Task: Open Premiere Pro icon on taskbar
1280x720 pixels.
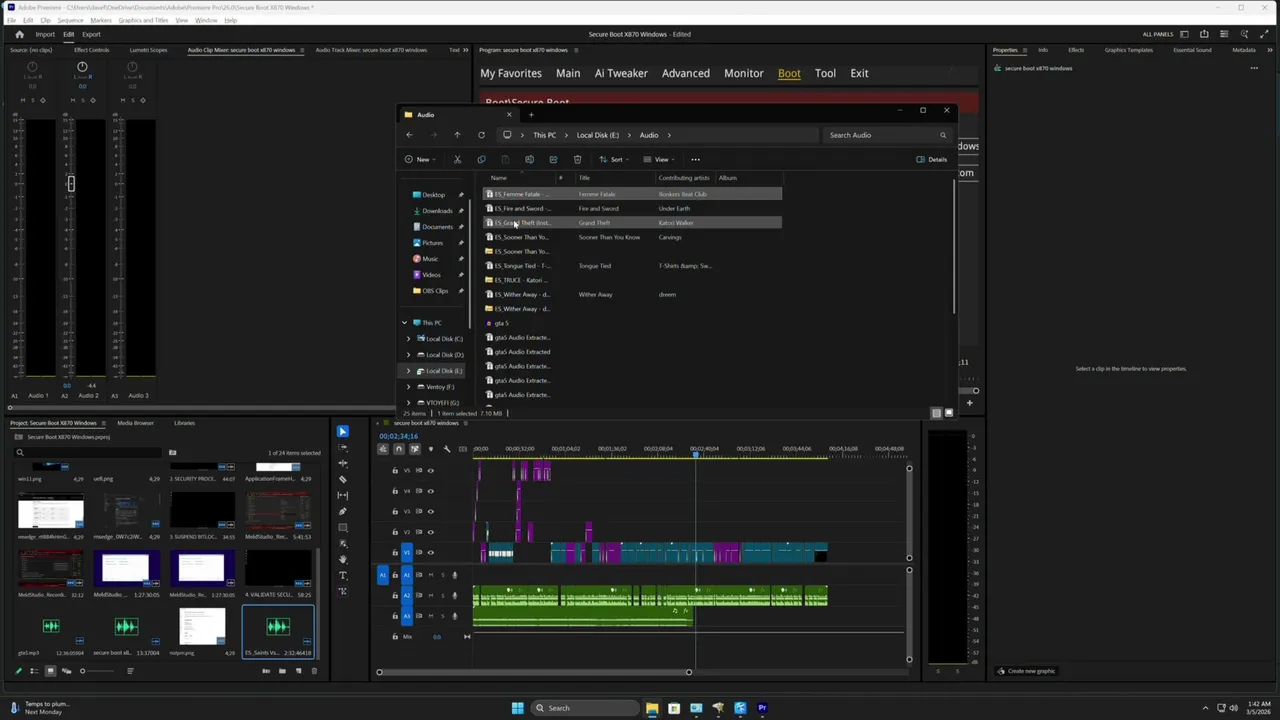Action: tap(762, 708)
